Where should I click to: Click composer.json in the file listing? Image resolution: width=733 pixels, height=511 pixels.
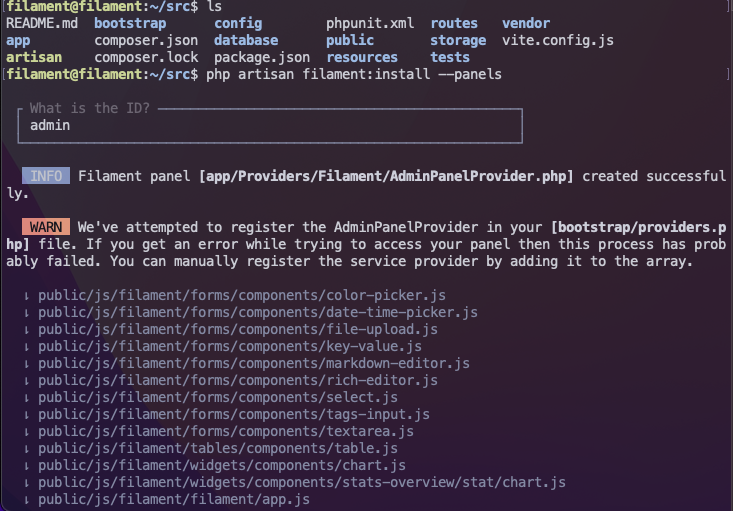click(x=146, y=41)
